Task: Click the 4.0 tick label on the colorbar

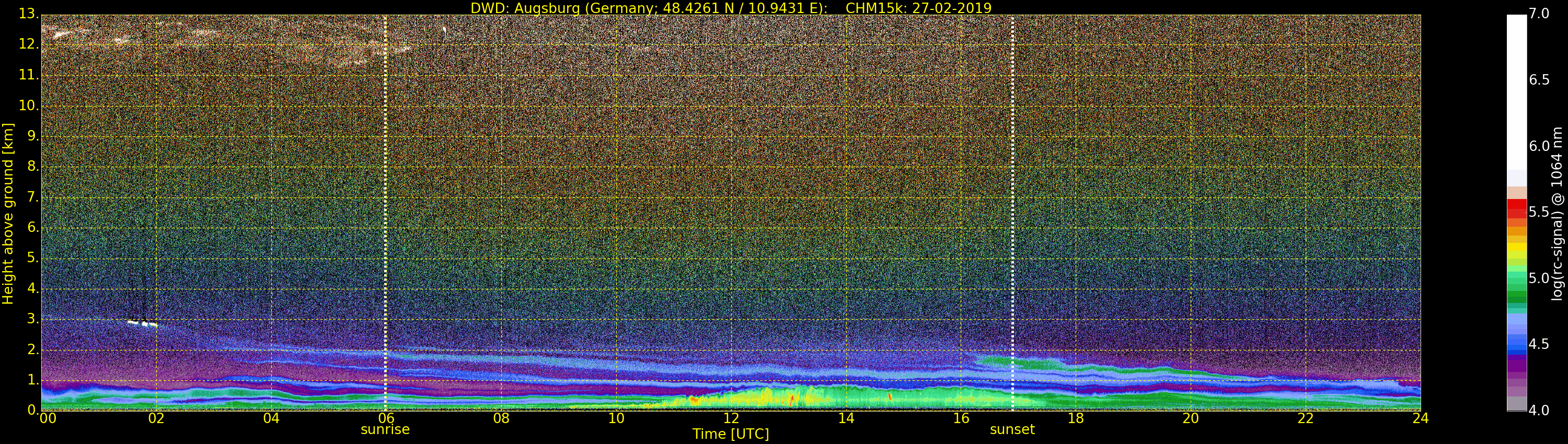Action: pos(1539,411)
